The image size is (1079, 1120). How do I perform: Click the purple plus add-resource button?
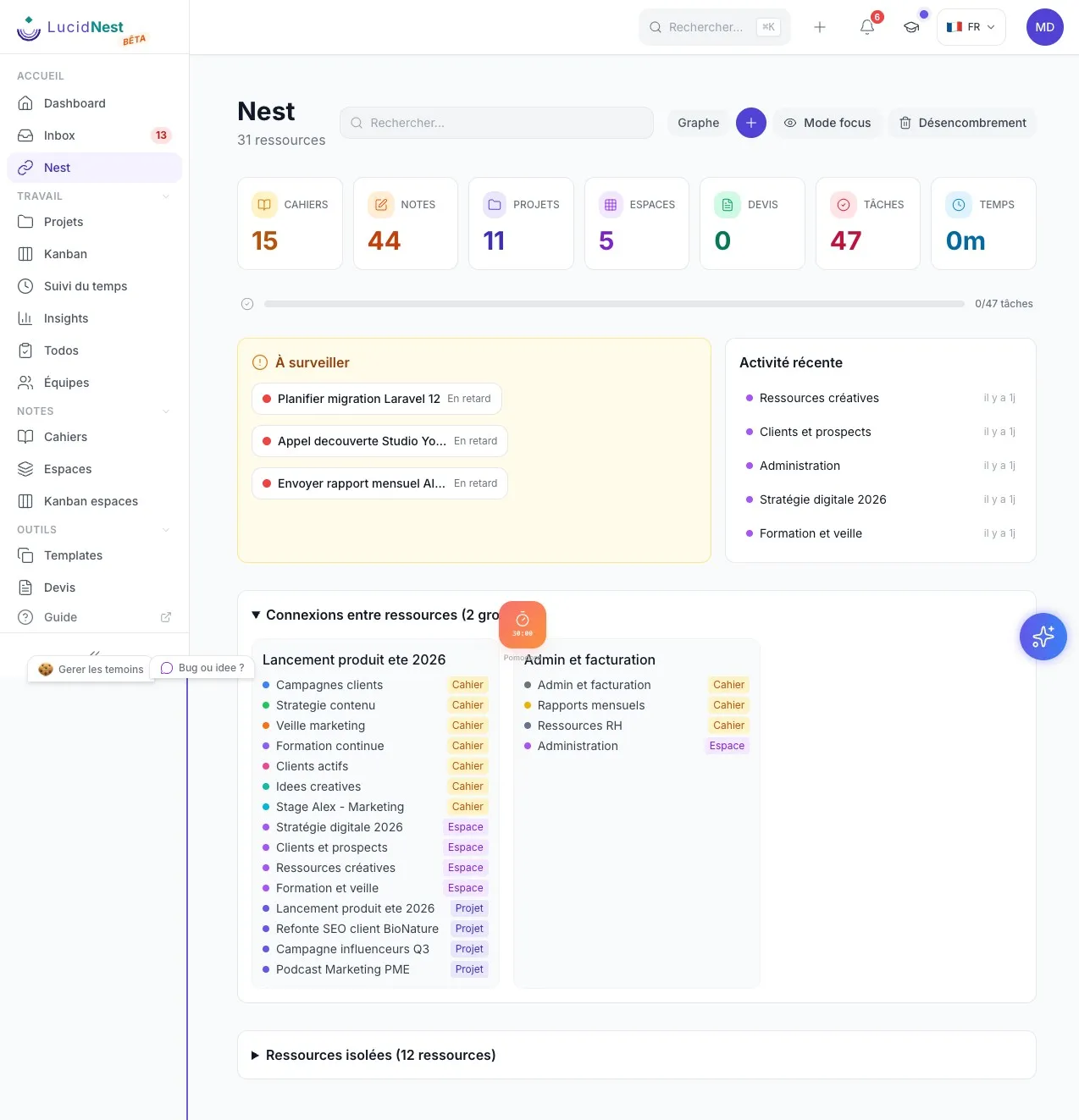click(751, 123)
